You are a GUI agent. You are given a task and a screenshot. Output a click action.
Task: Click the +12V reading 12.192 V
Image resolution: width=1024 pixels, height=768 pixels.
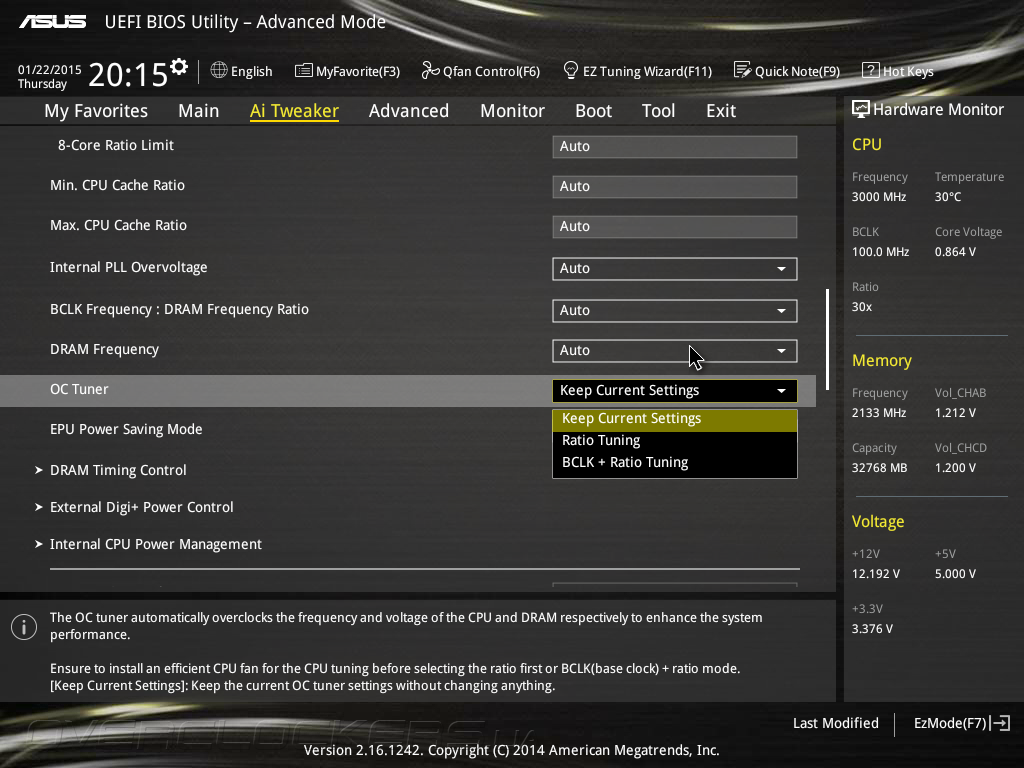click(x=876, y=574)
